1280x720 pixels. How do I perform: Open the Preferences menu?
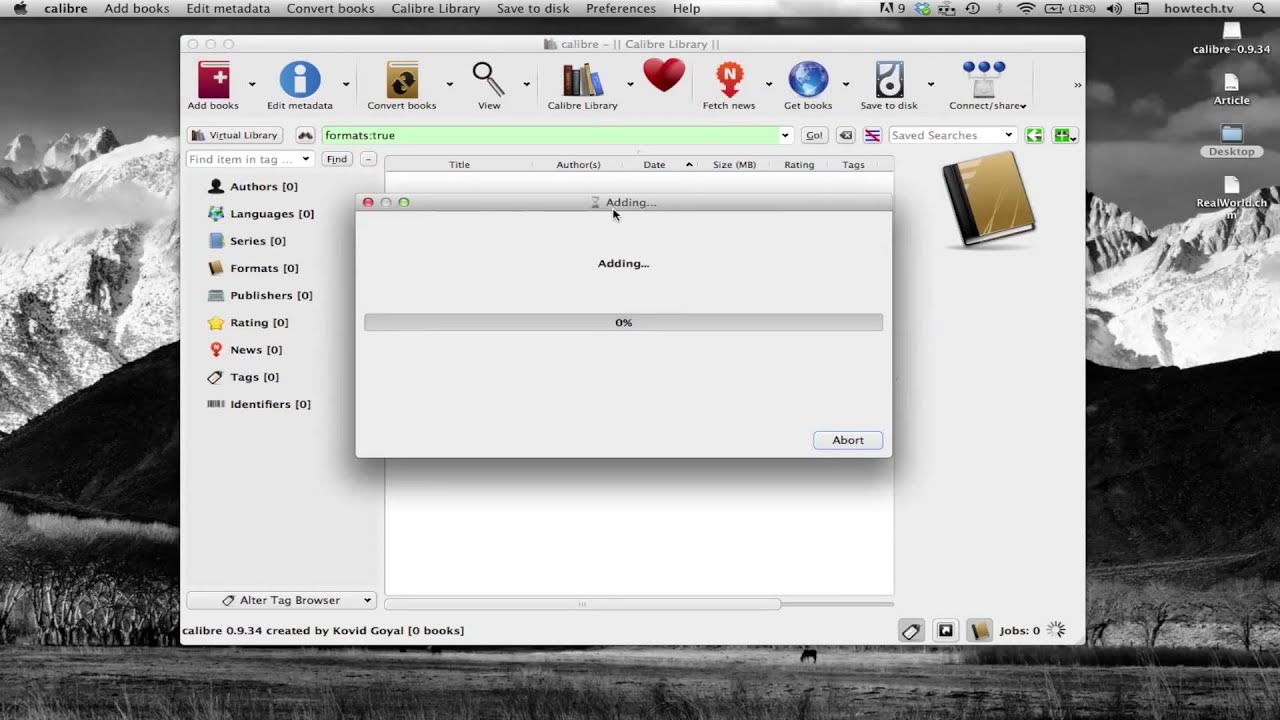click(621, 8)
